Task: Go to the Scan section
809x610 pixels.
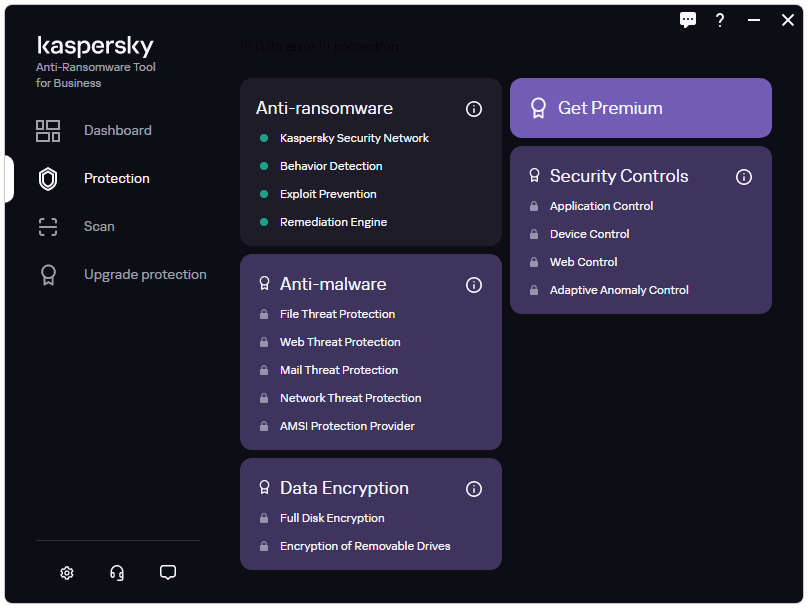Action: (99, 227)
